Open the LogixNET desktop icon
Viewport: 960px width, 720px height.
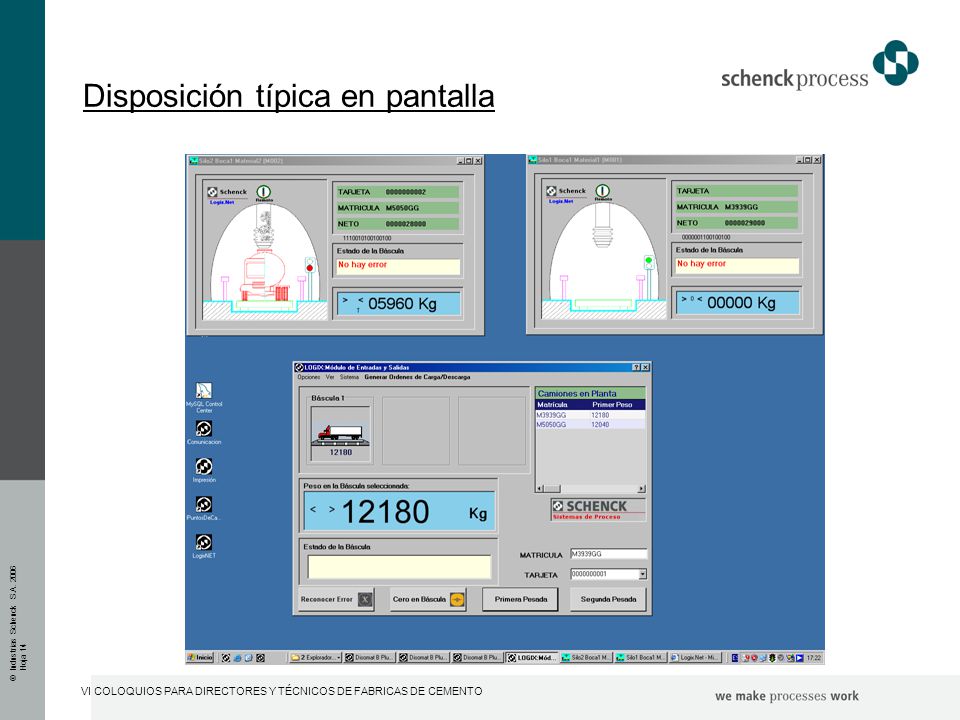[x=204, y=546]
